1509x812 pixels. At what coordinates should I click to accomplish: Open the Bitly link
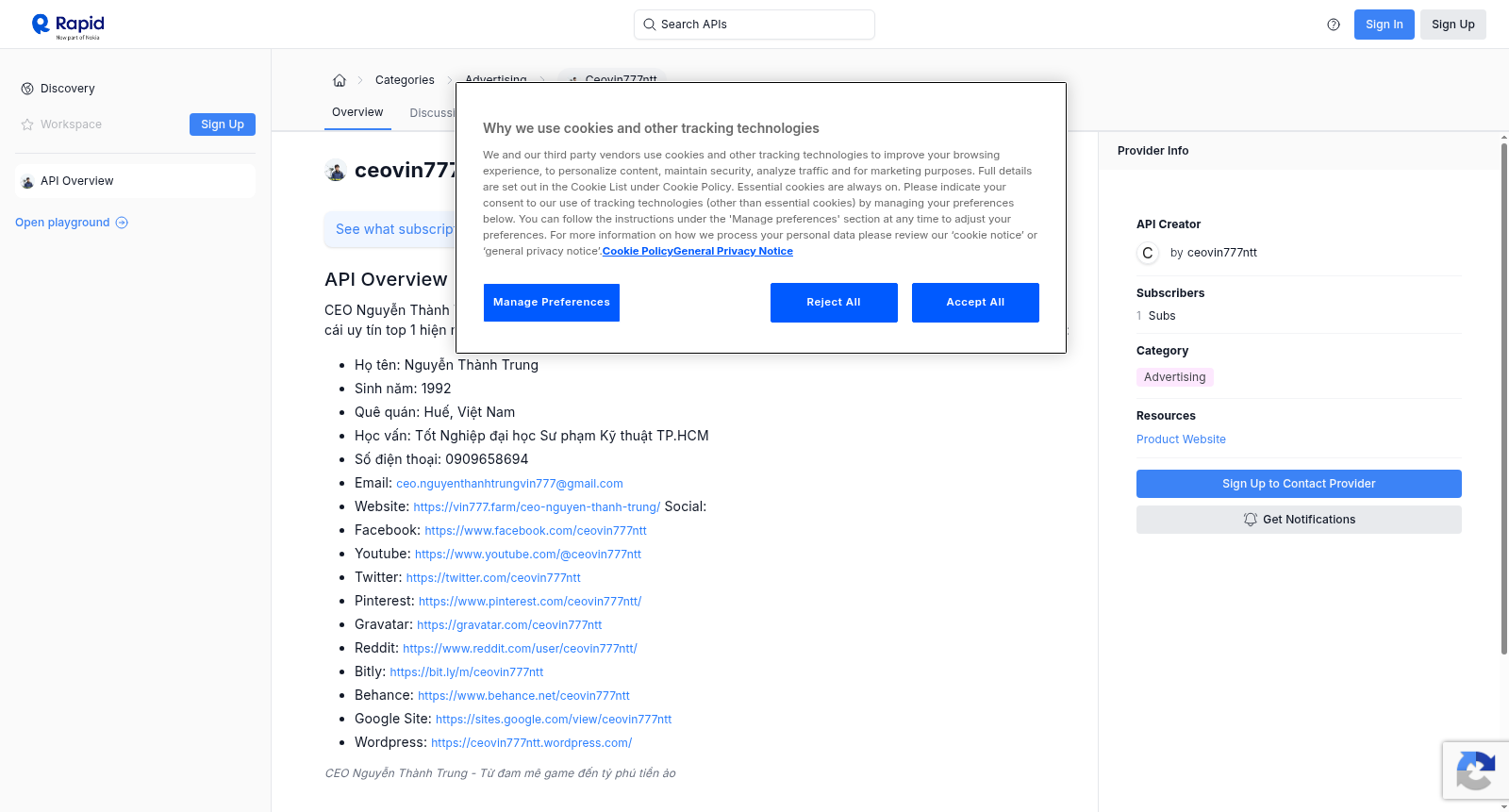click(467, 672)
